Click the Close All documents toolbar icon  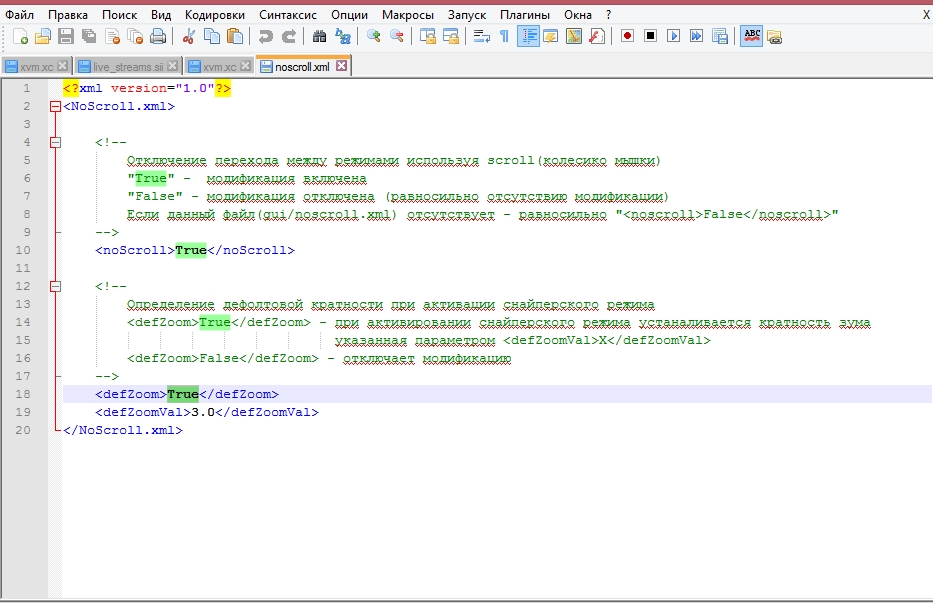pos(135,37)
